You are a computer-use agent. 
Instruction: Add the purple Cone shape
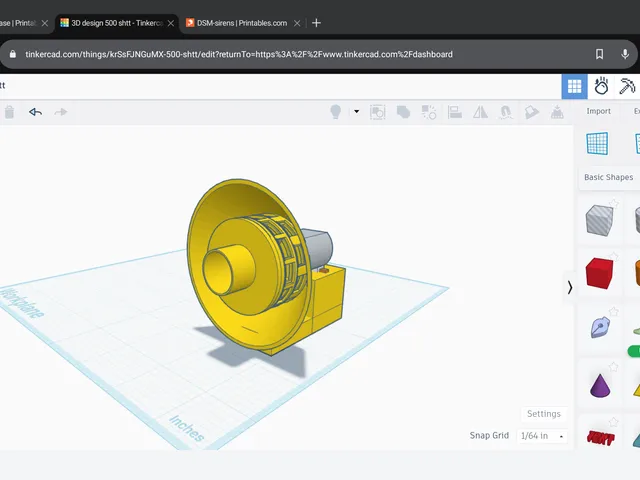coord(600,385)
